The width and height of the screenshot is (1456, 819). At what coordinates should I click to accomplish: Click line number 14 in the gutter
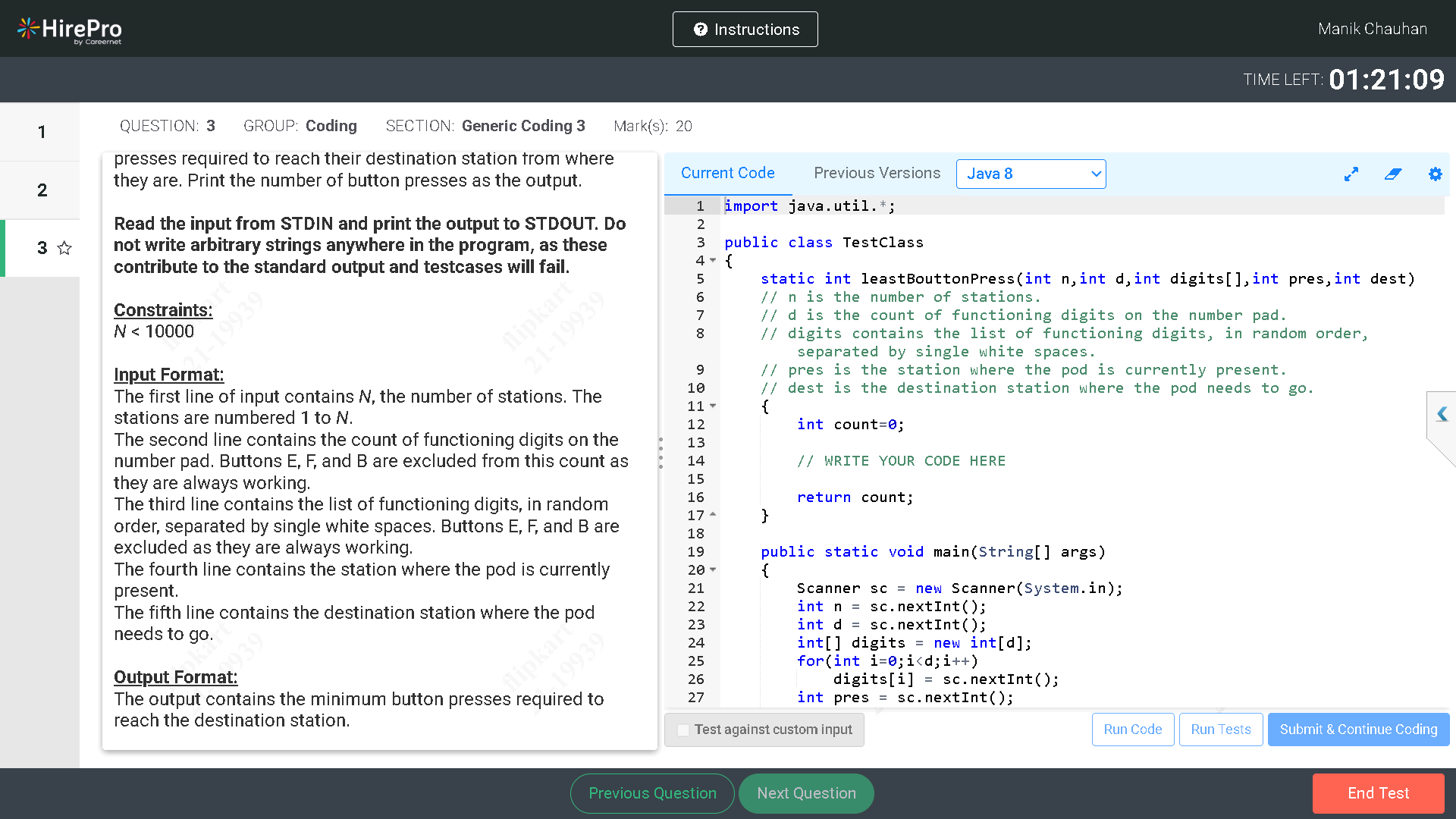[x=696, y=461]
